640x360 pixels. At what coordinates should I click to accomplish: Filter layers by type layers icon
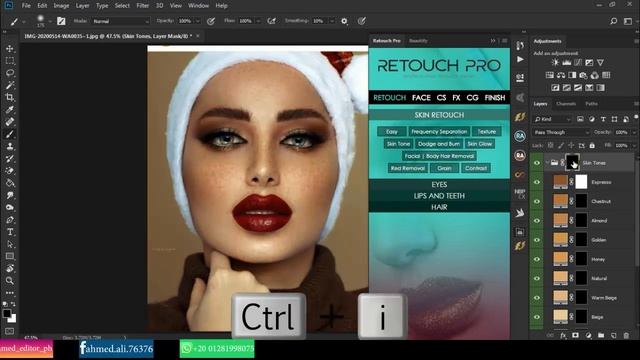603,119
